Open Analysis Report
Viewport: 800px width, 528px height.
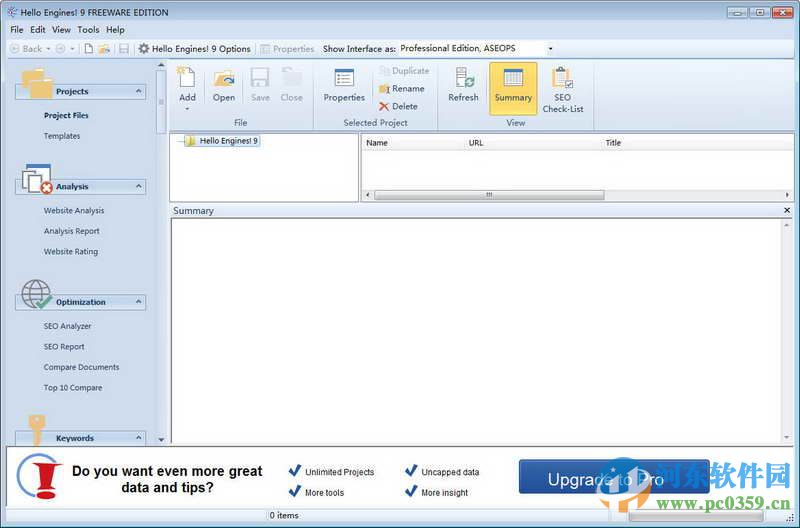click(71, 231)
